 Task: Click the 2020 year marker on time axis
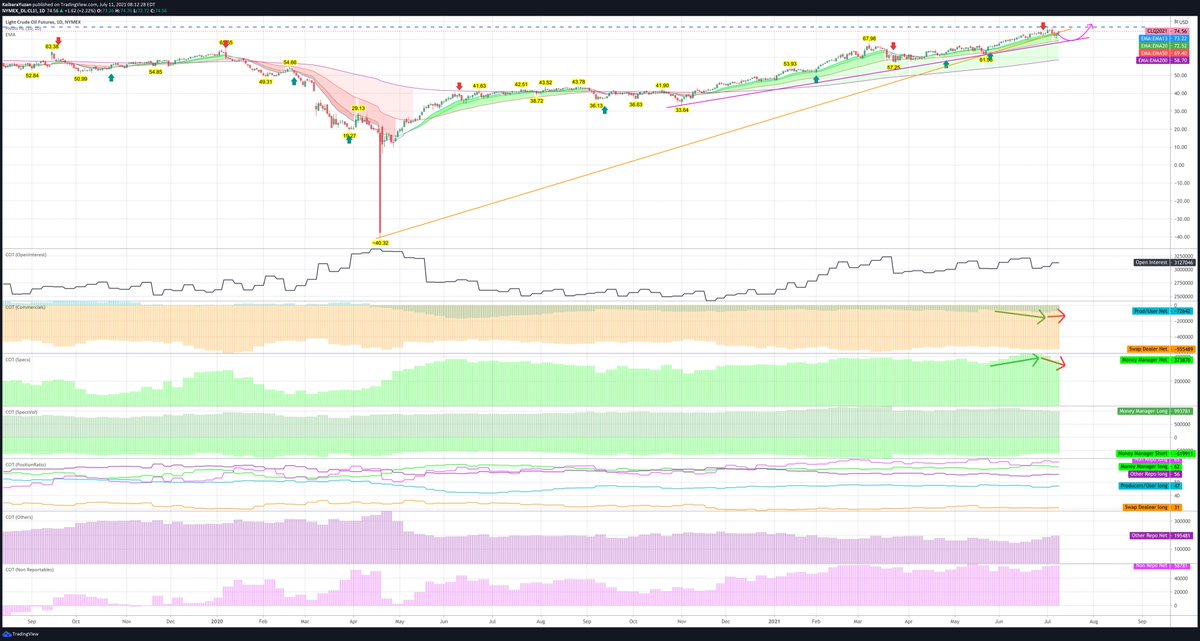[x=219, y=619]
